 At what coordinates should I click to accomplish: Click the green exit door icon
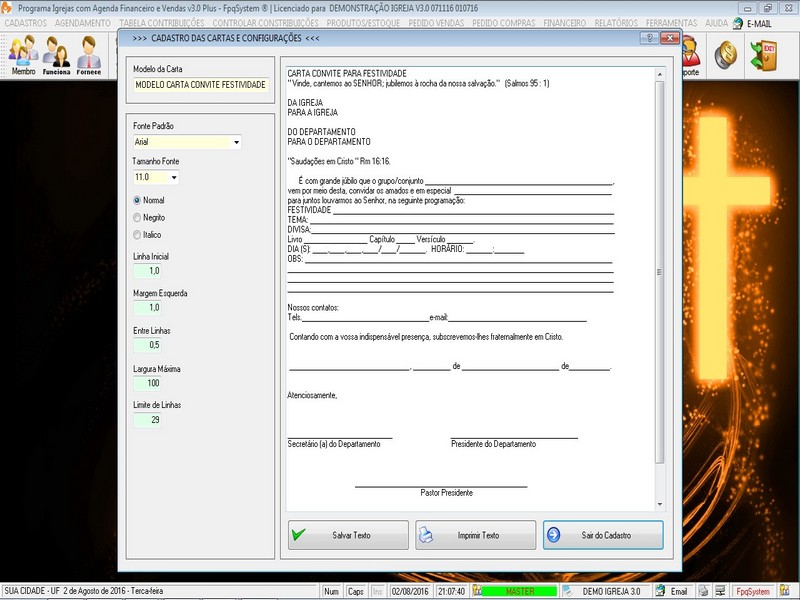(763, 55)
